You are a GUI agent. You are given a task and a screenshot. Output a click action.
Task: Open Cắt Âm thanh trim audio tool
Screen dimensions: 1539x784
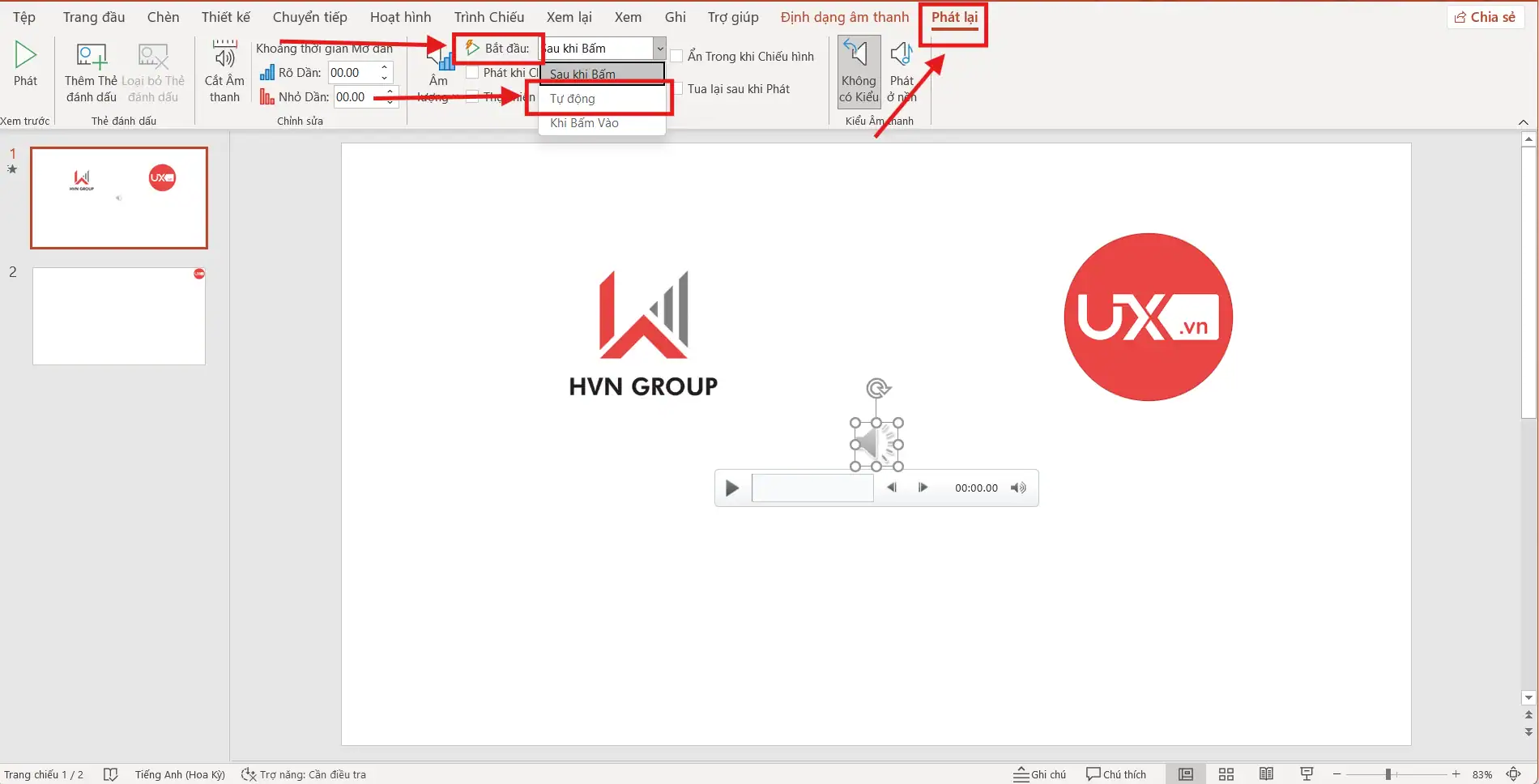tap(224, 56)
